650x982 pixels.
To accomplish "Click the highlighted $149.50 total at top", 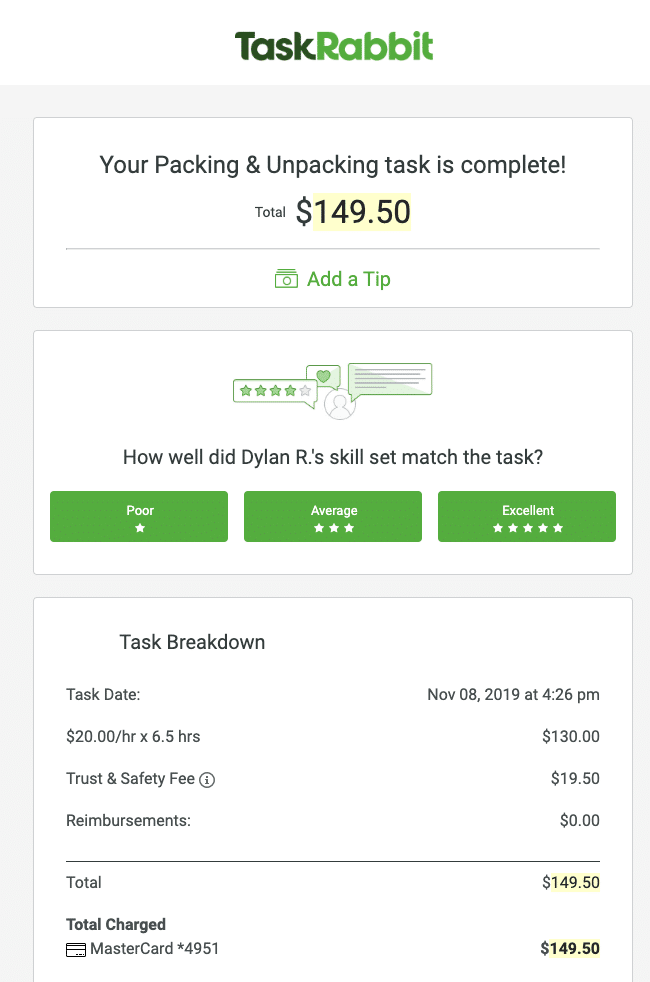I will pos(362,212).
